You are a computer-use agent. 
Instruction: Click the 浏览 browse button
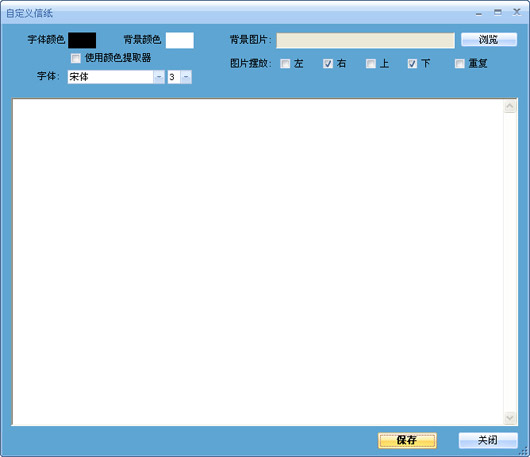click(489, 40)
